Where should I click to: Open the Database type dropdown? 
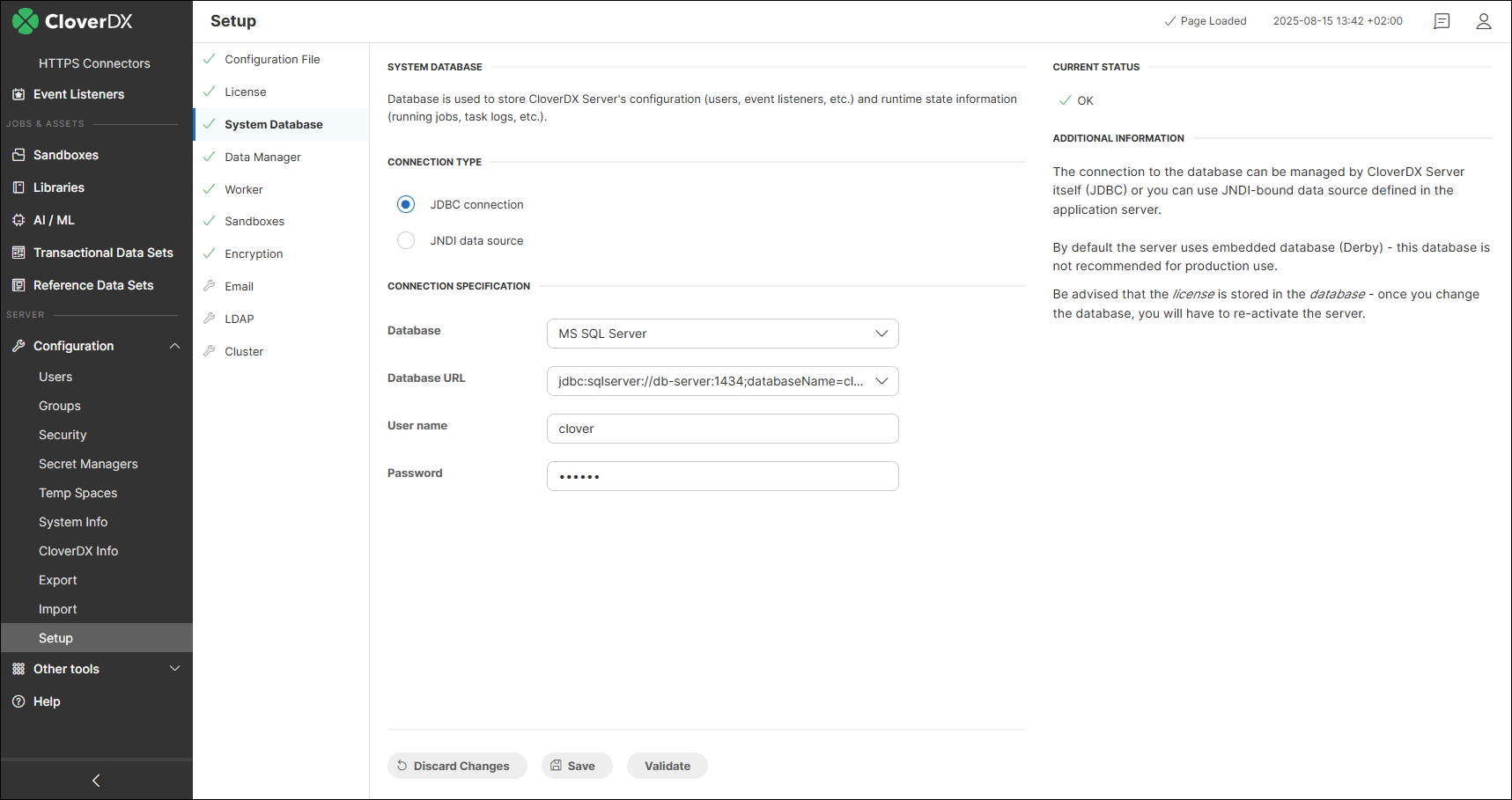(x=721, y=333)
